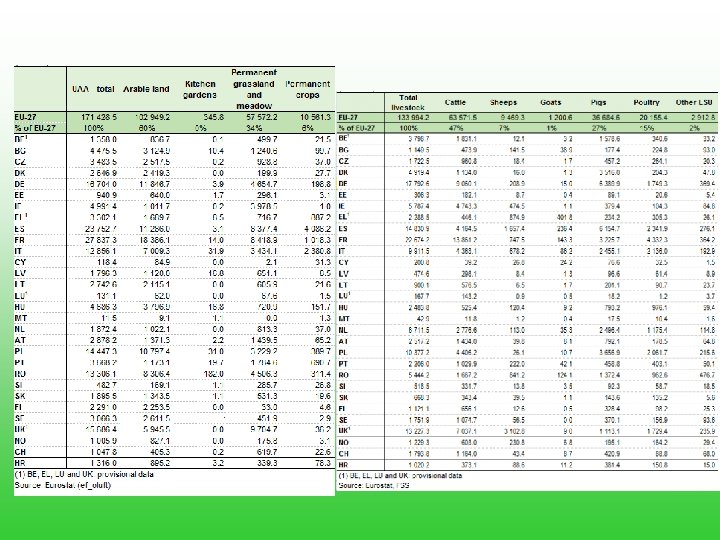The height and width of the screenshot is (540, 720).
Task: Select EU-27 poultry value 20 155.4
Action: (652, 118)
